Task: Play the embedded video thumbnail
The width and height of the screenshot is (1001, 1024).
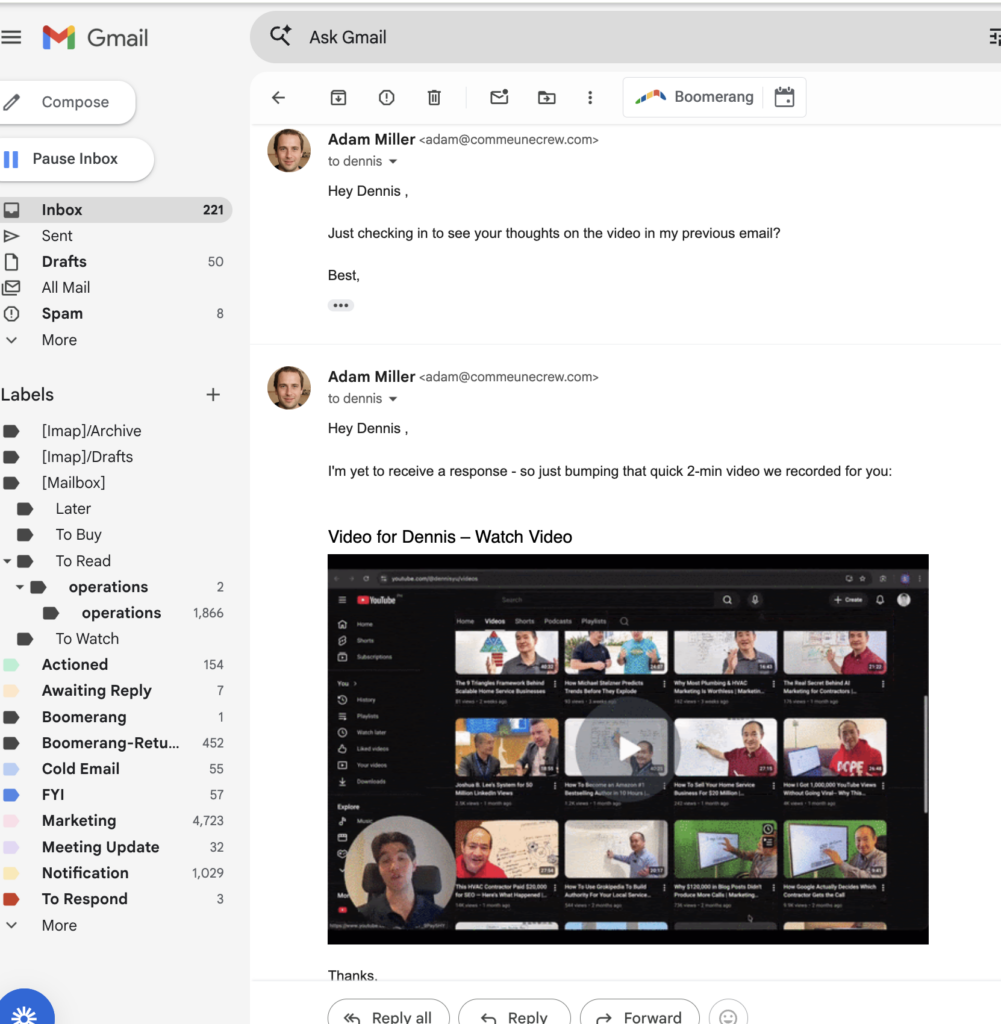Action: (x=628, y=748)
